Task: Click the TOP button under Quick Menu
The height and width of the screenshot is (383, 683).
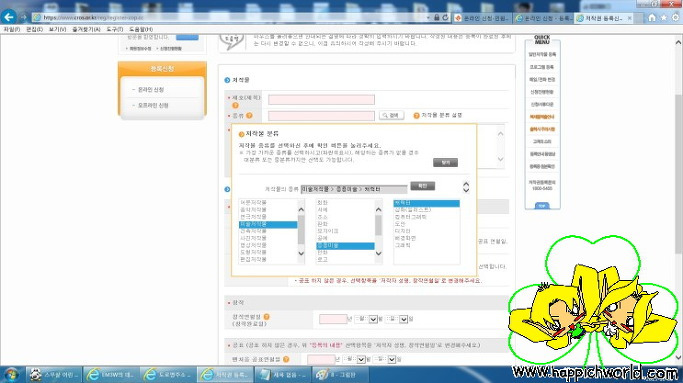Action: pos(542,206)
